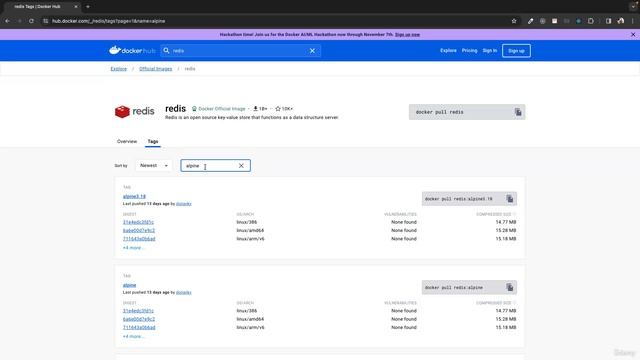Copy the docker pull redis command

coord(518,112)
